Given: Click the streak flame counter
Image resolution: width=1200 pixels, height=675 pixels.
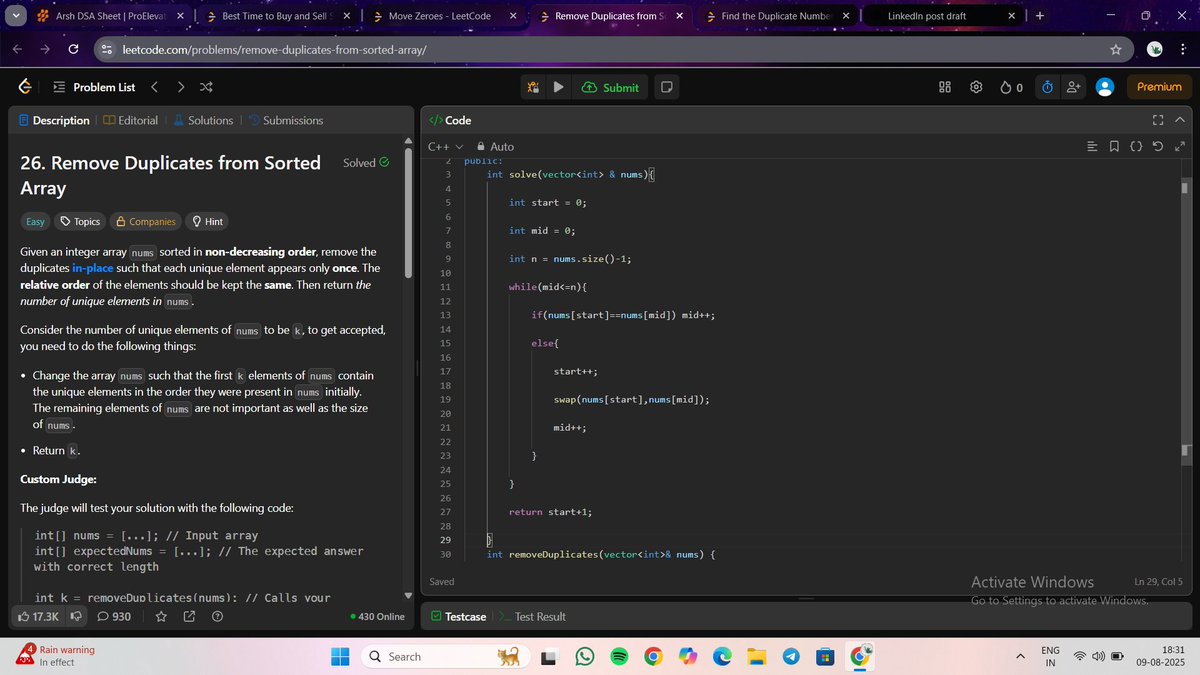Looking at the screenshot, I should tap(1011, 87).
